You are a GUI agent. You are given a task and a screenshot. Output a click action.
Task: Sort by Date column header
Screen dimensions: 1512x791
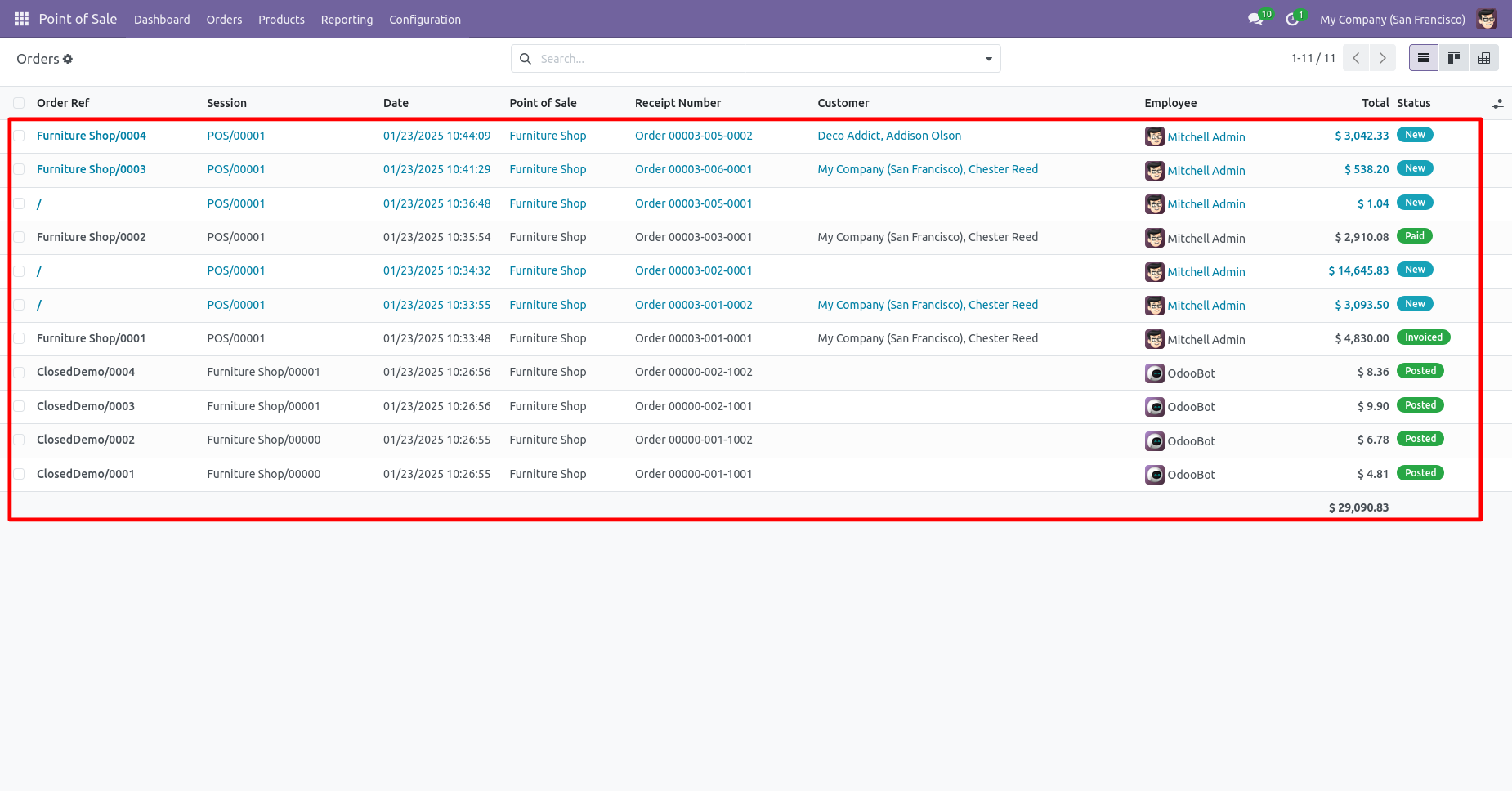(396, 103)
